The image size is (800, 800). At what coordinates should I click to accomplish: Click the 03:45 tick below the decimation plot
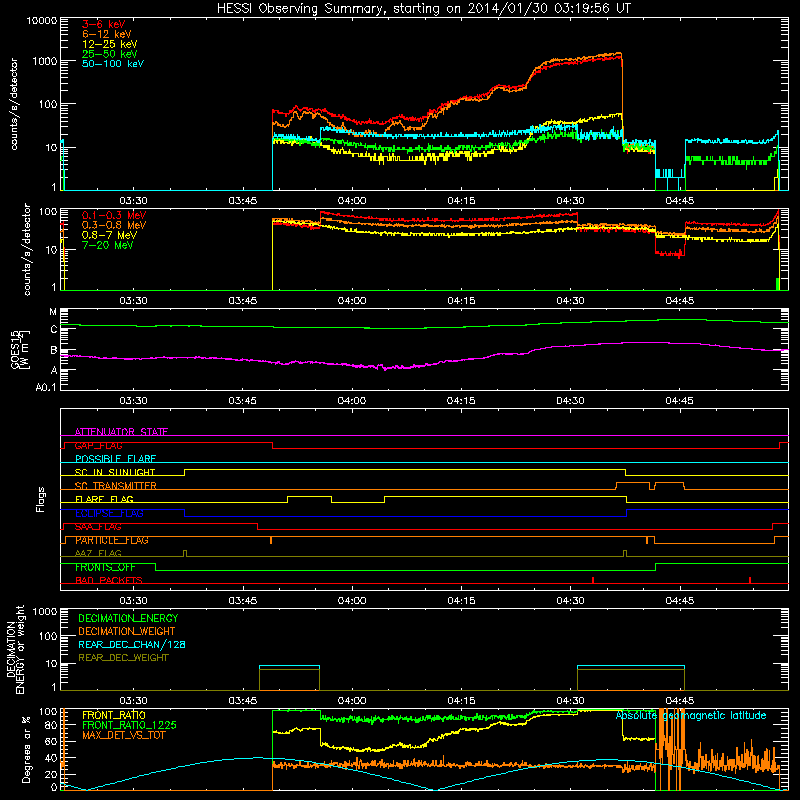coord(243,701)
